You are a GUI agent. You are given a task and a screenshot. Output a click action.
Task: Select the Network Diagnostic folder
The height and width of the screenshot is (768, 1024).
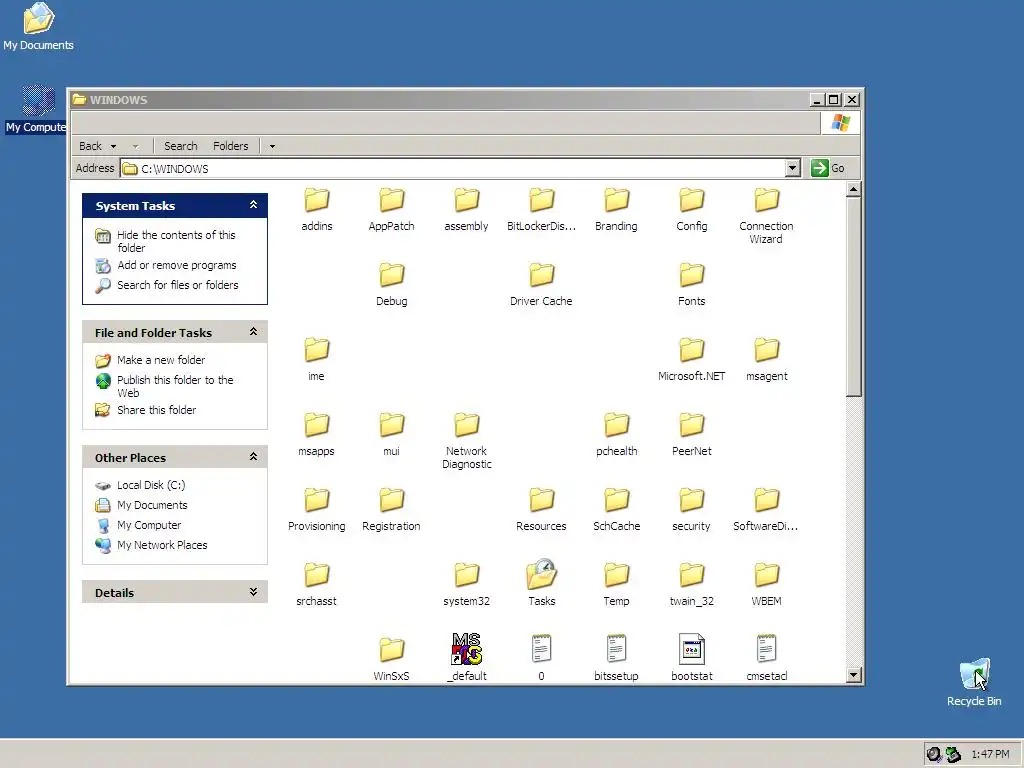[x=466, y=441]
